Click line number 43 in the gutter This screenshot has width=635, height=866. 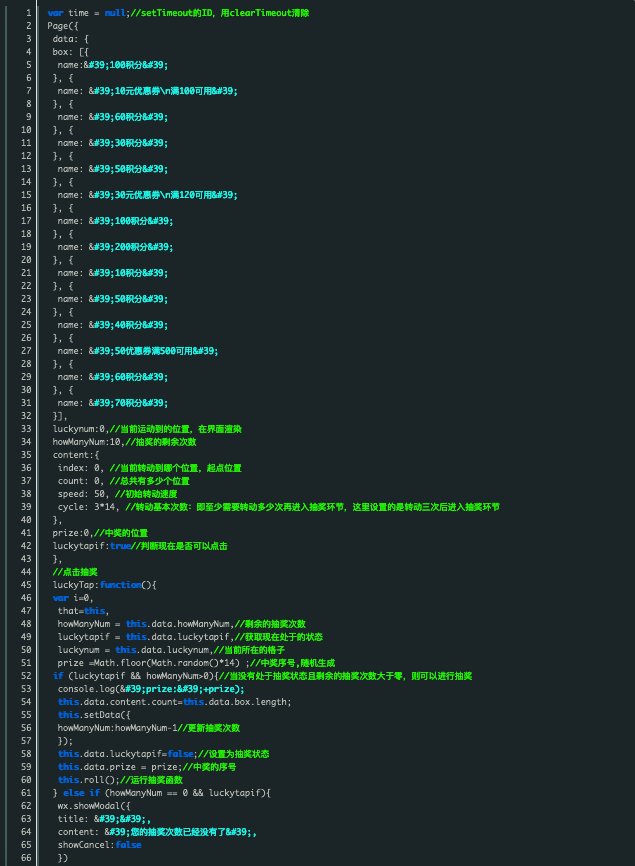26,558
